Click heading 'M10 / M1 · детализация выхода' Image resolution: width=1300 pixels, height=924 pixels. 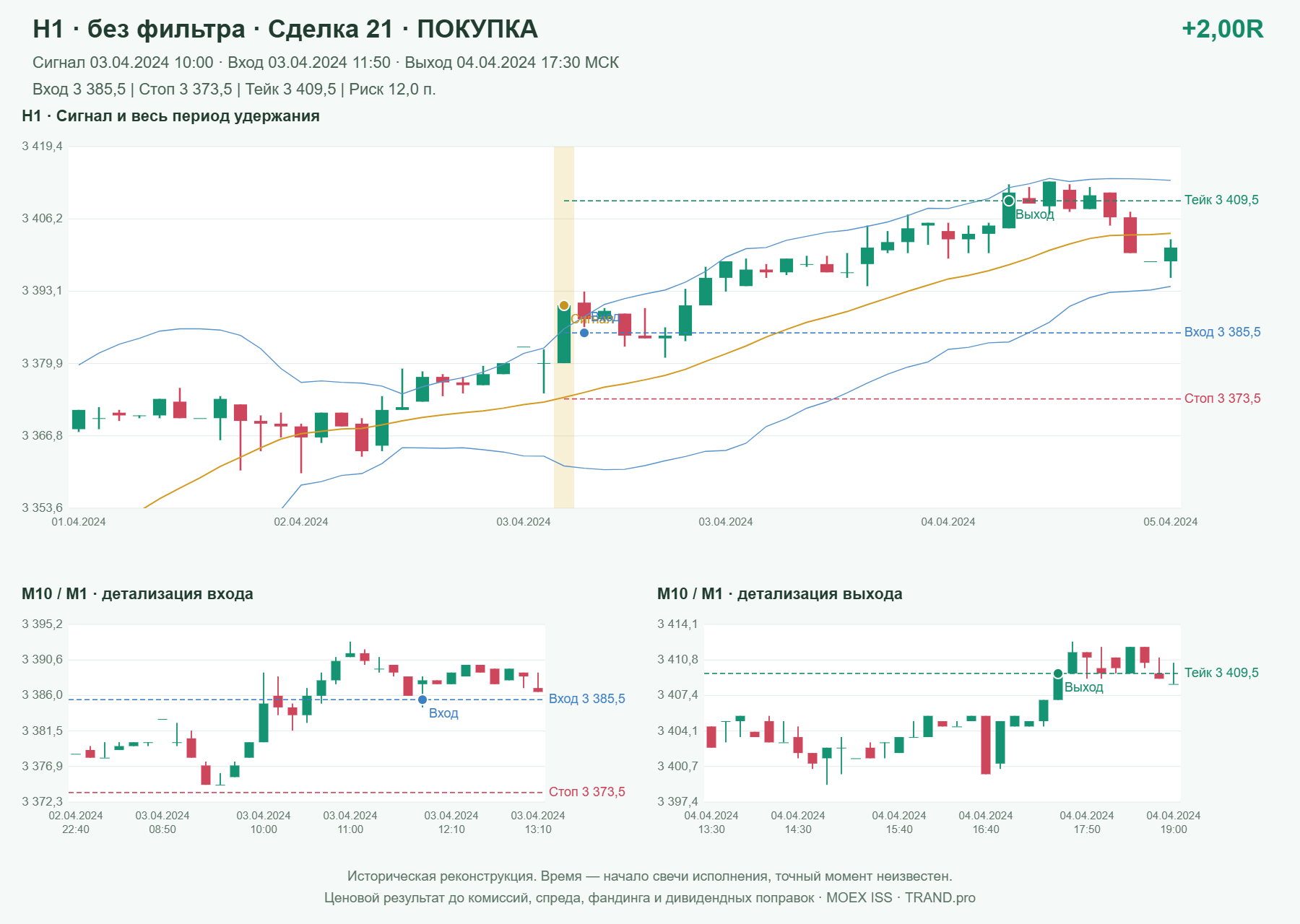(779, 594)
